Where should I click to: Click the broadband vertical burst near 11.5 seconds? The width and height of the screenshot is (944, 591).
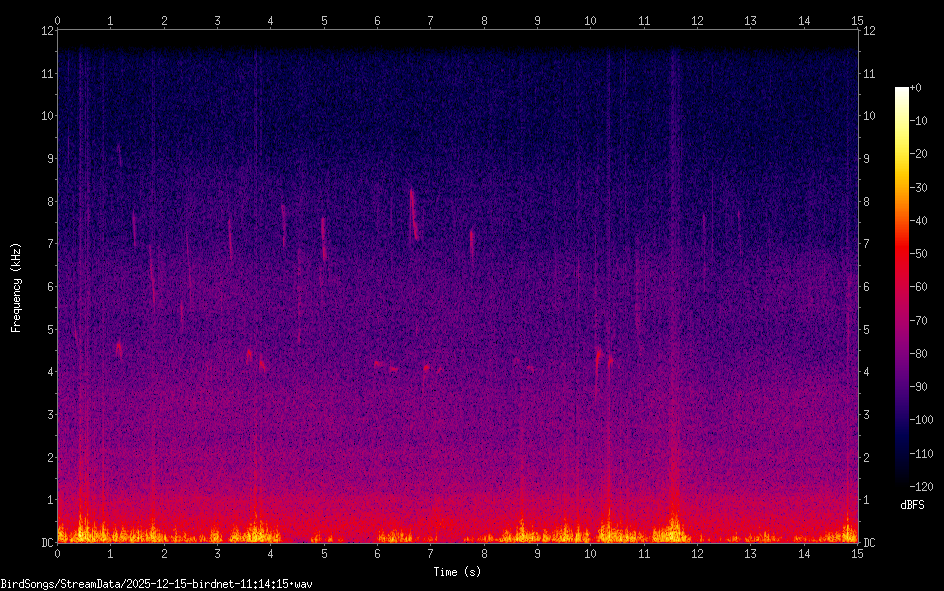[x=674, y=300]
